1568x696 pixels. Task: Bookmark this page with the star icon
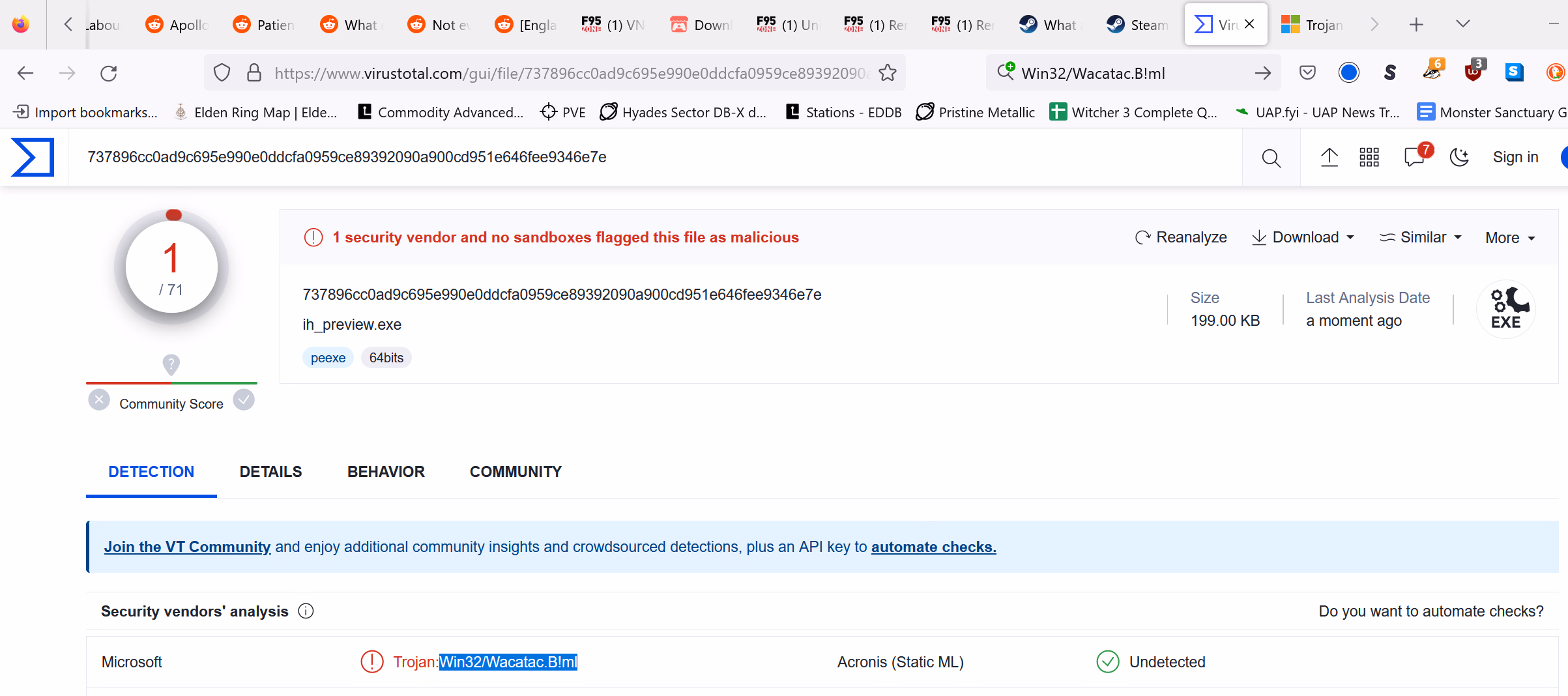[887, 73]
